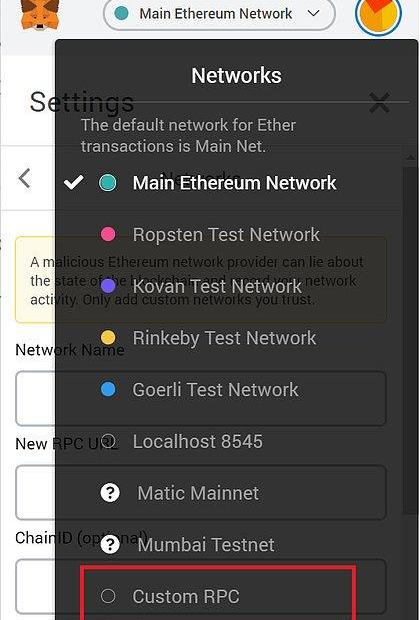Select the Localhost 8545 radio circle
Screen dimensions: 420x620
(108, 441)
